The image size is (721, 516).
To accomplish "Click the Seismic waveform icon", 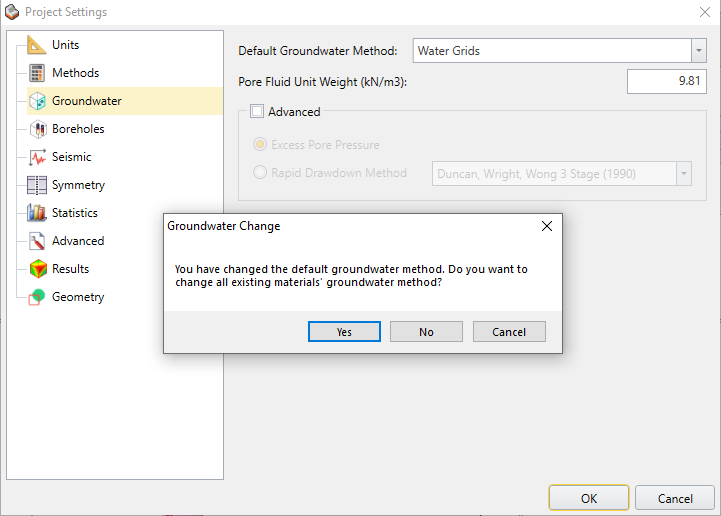I will pos(37,157).
